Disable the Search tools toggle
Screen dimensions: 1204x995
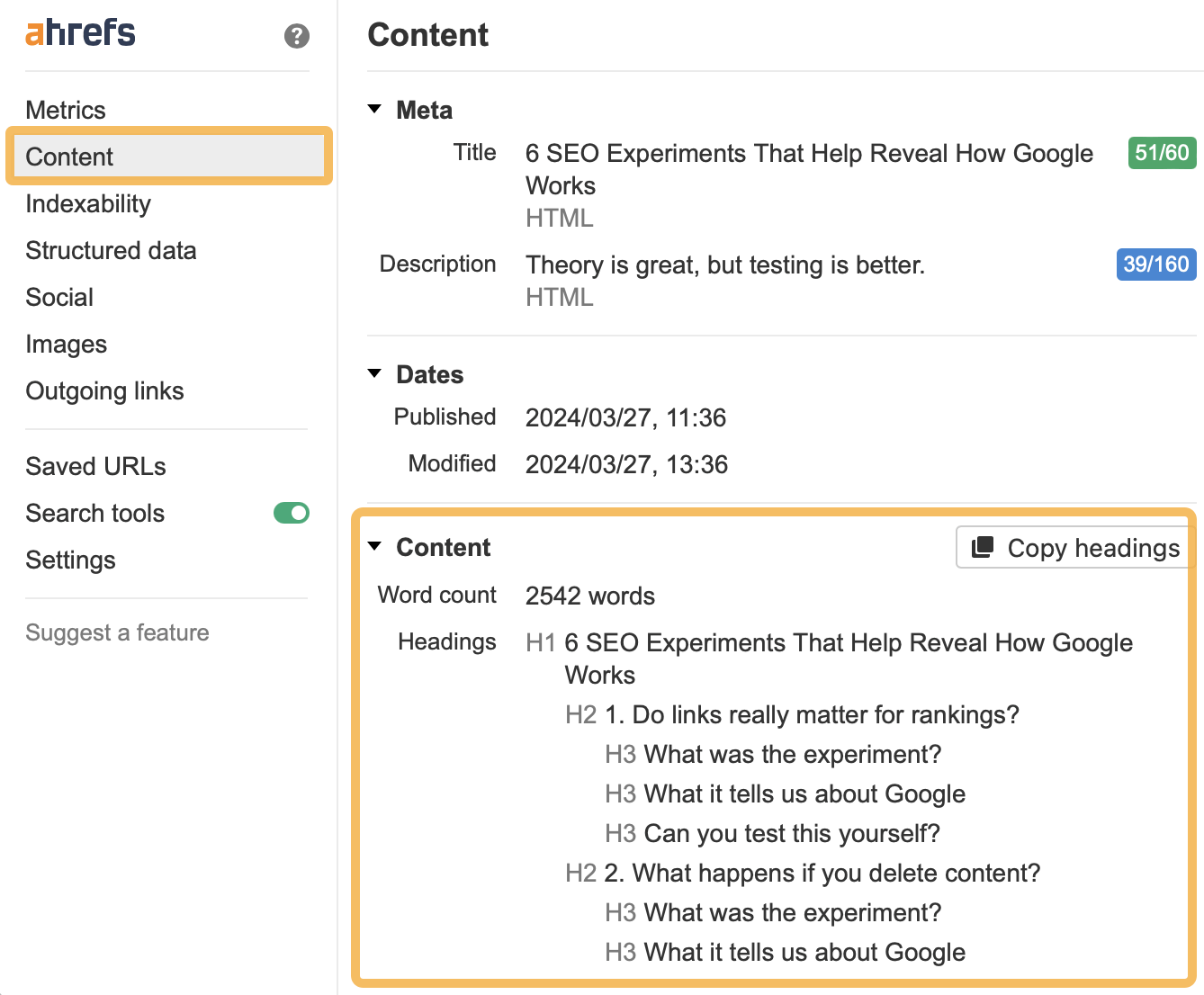291,513
